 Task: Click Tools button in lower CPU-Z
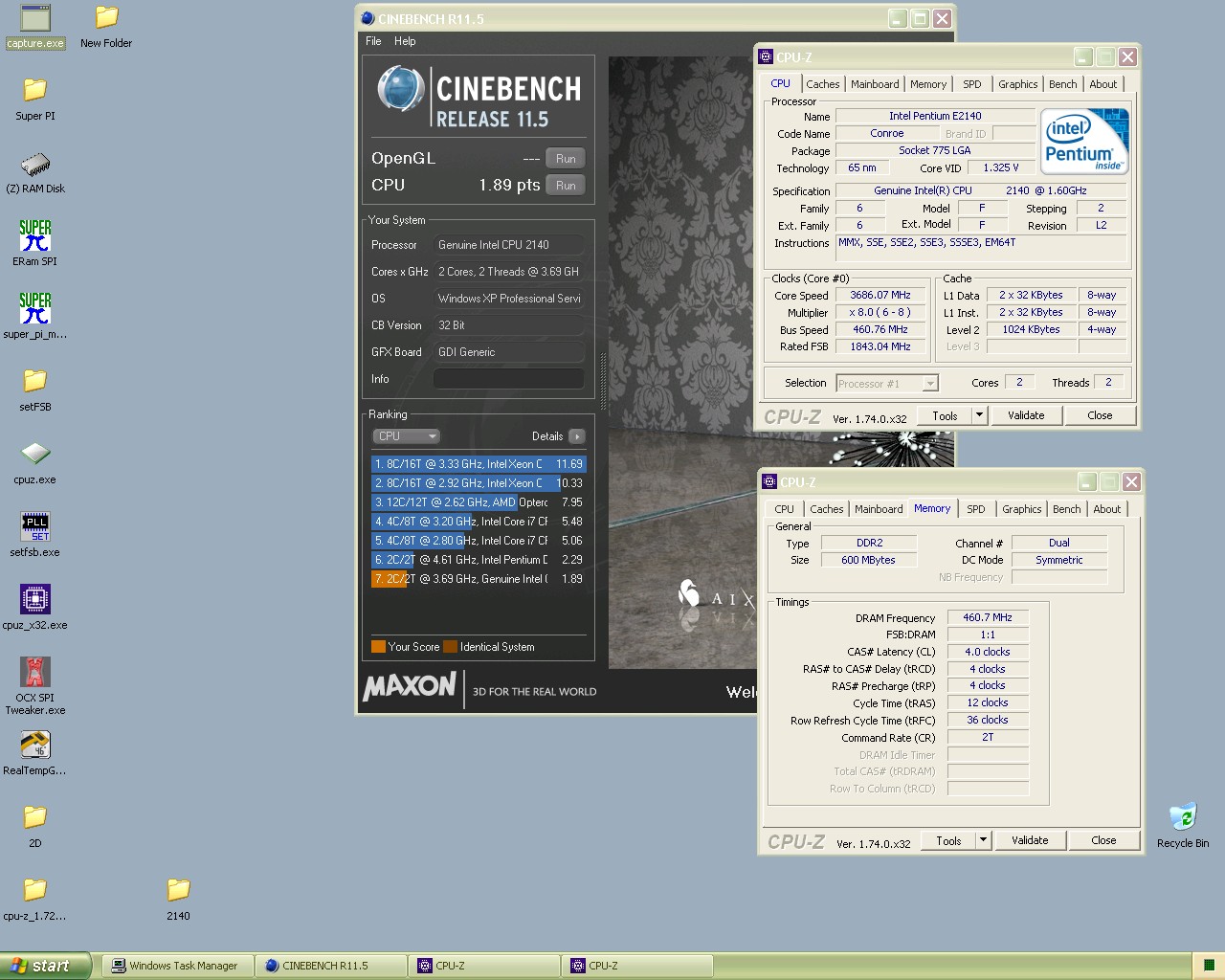(x=948, y=840)
